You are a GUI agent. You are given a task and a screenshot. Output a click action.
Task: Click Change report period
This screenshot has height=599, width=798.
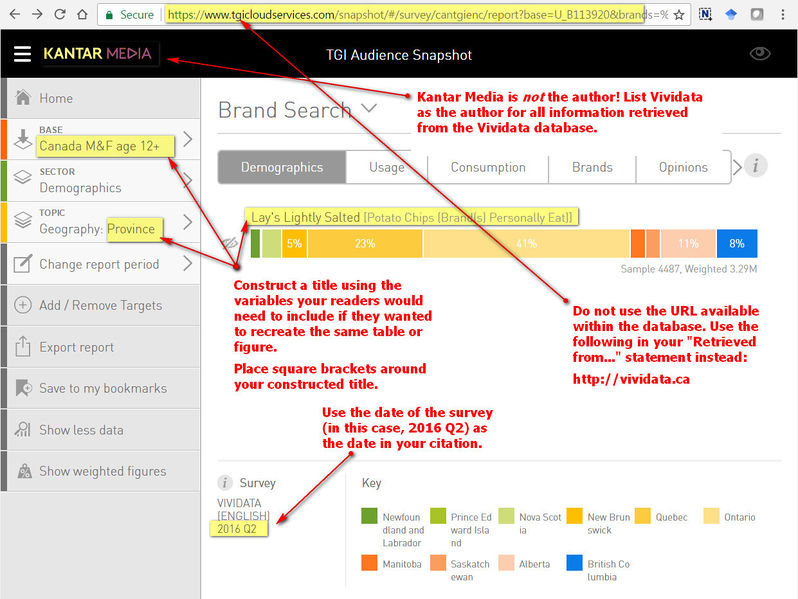(99, 265)
